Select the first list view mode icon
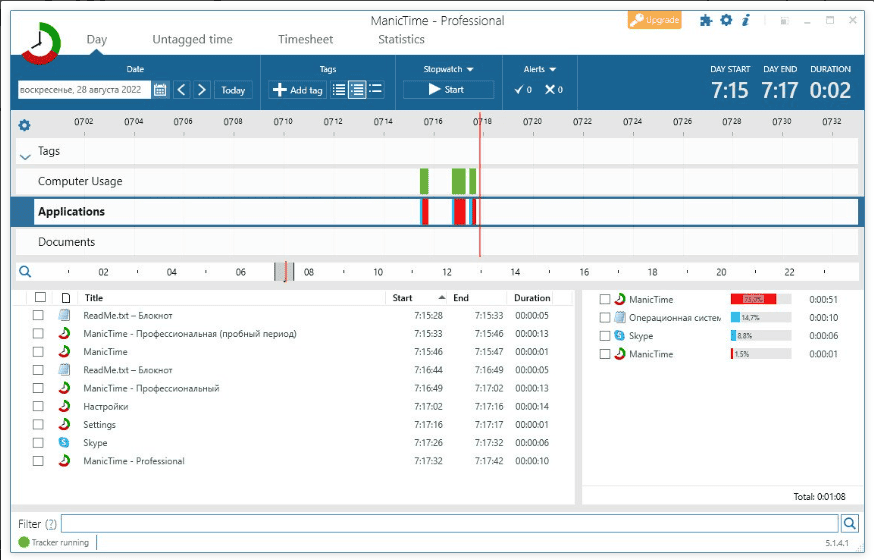Viewport: 874px width, 560px height. (338, 90)
